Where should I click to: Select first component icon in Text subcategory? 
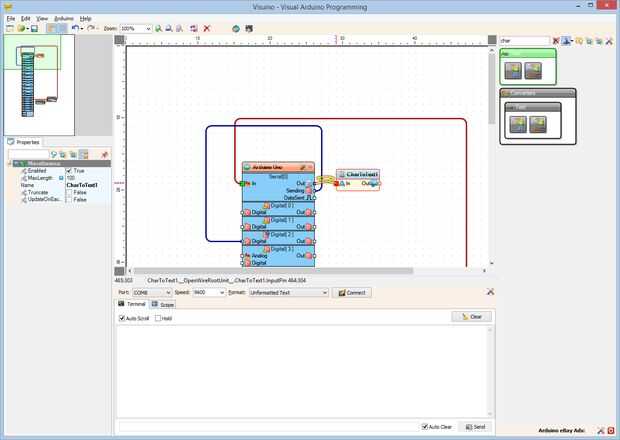coord(518,125)
